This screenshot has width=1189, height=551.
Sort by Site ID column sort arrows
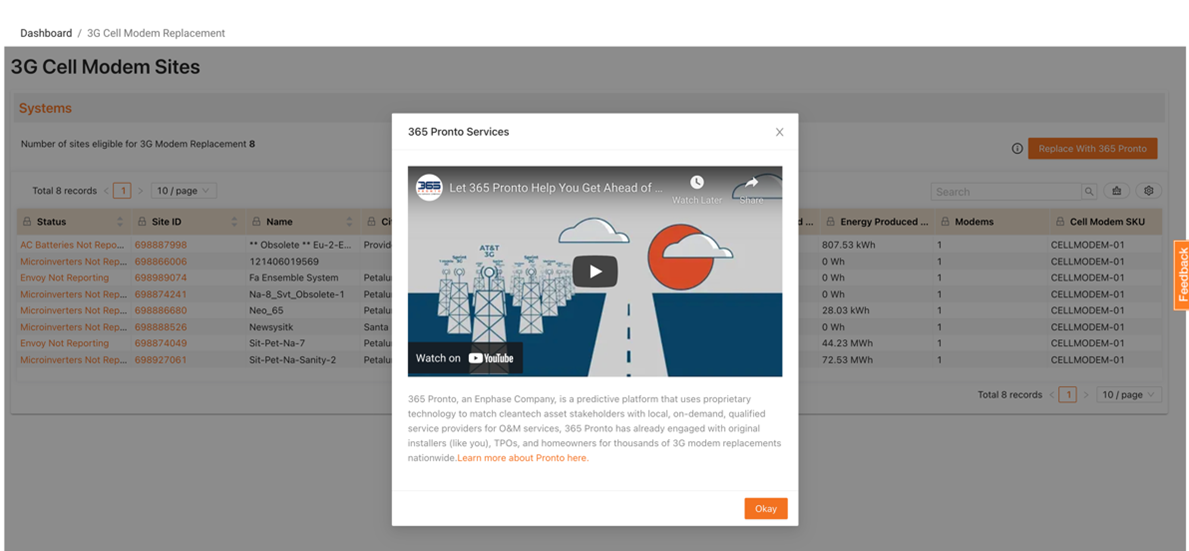[234, 222]
